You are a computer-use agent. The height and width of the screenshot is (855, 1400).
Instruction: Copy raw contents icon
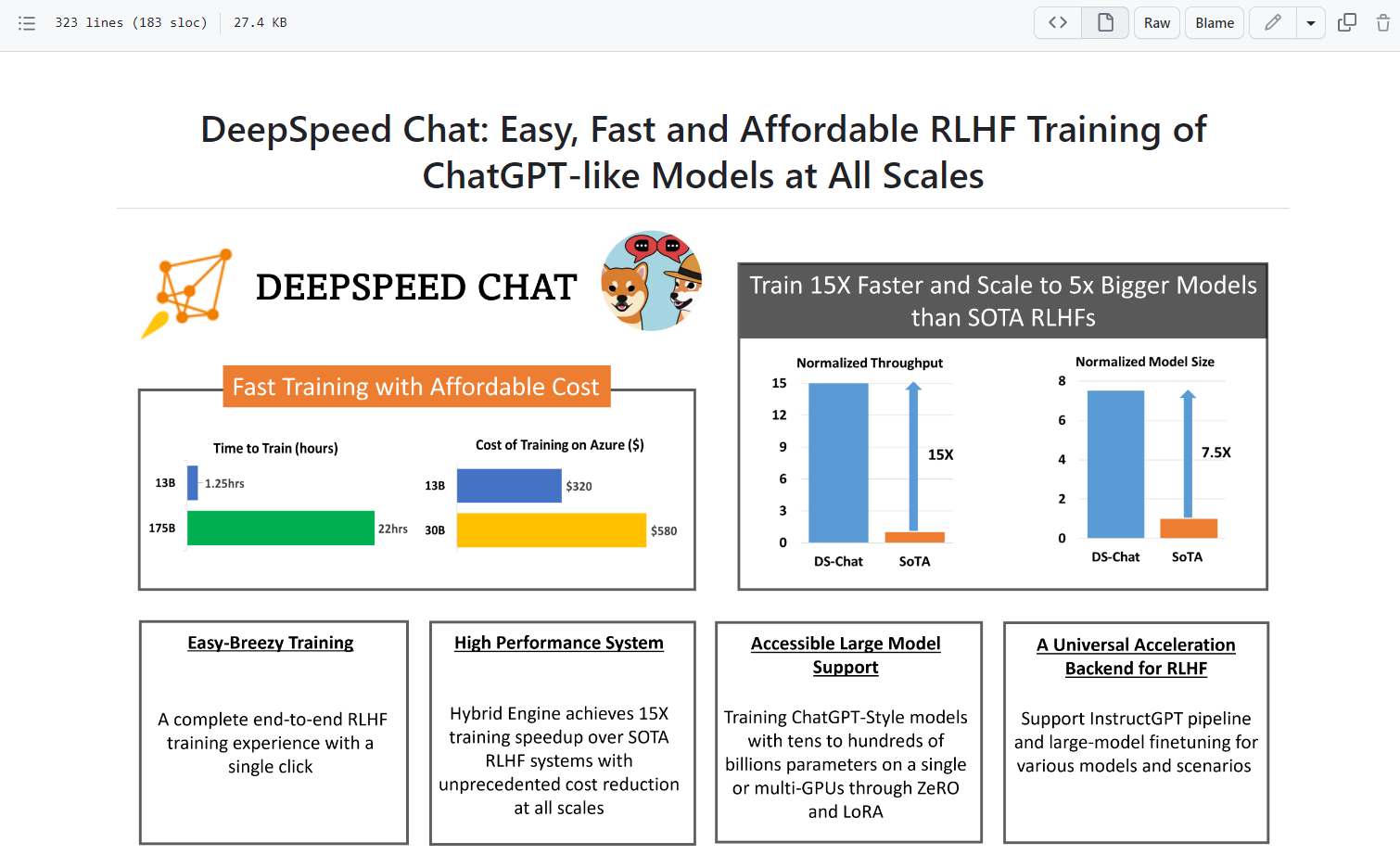[1347, 22]
